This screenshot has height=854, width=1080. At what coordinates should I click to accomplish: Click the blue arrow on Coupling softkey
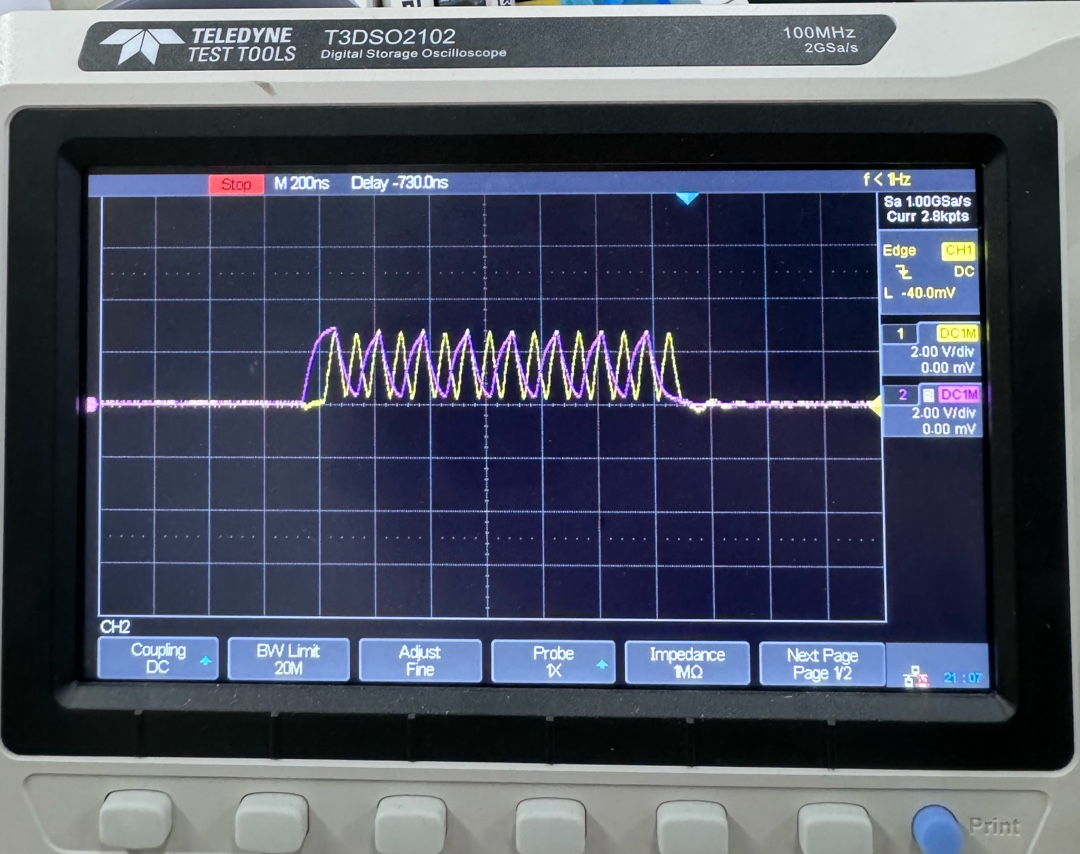coord(205,662)
